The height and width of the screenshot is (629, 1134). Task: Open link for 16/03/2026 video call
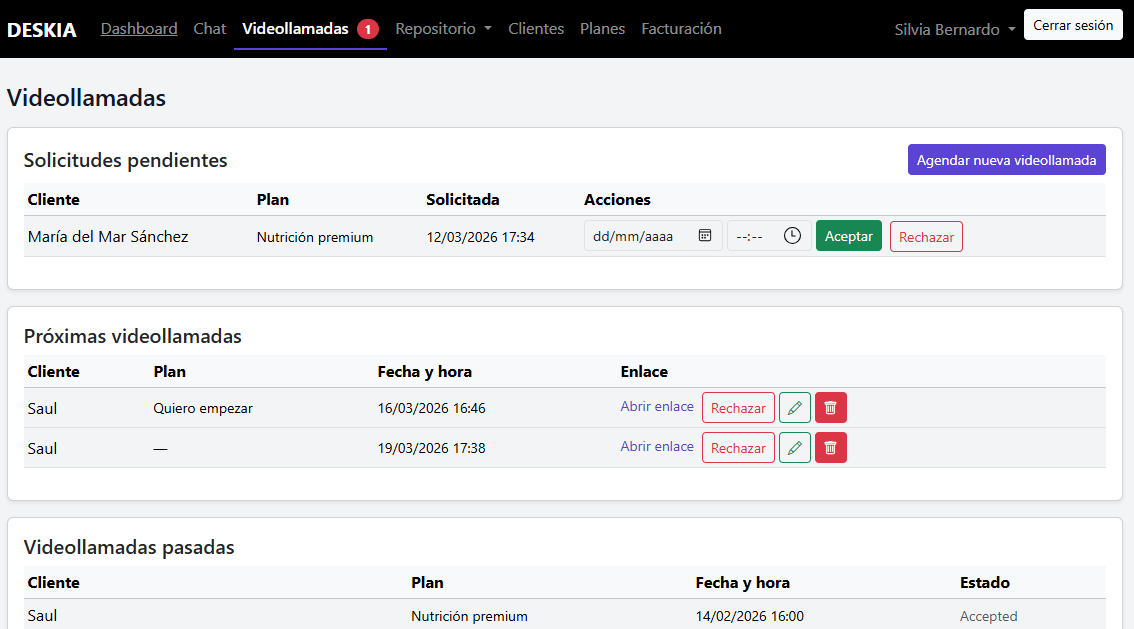[x=657, y=407]
